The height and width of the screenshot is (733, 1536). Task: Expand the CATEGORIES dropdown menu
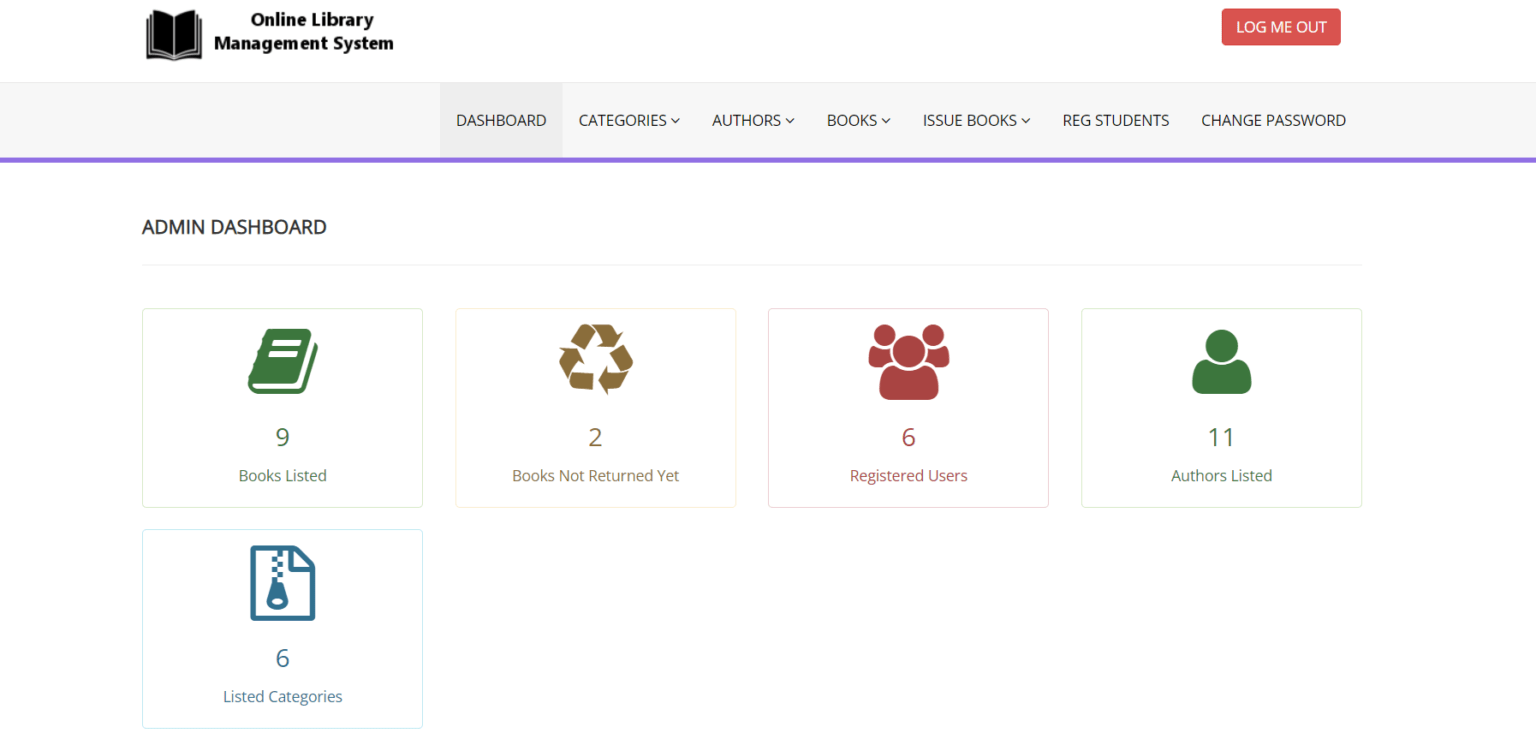(x=628, y=120)
